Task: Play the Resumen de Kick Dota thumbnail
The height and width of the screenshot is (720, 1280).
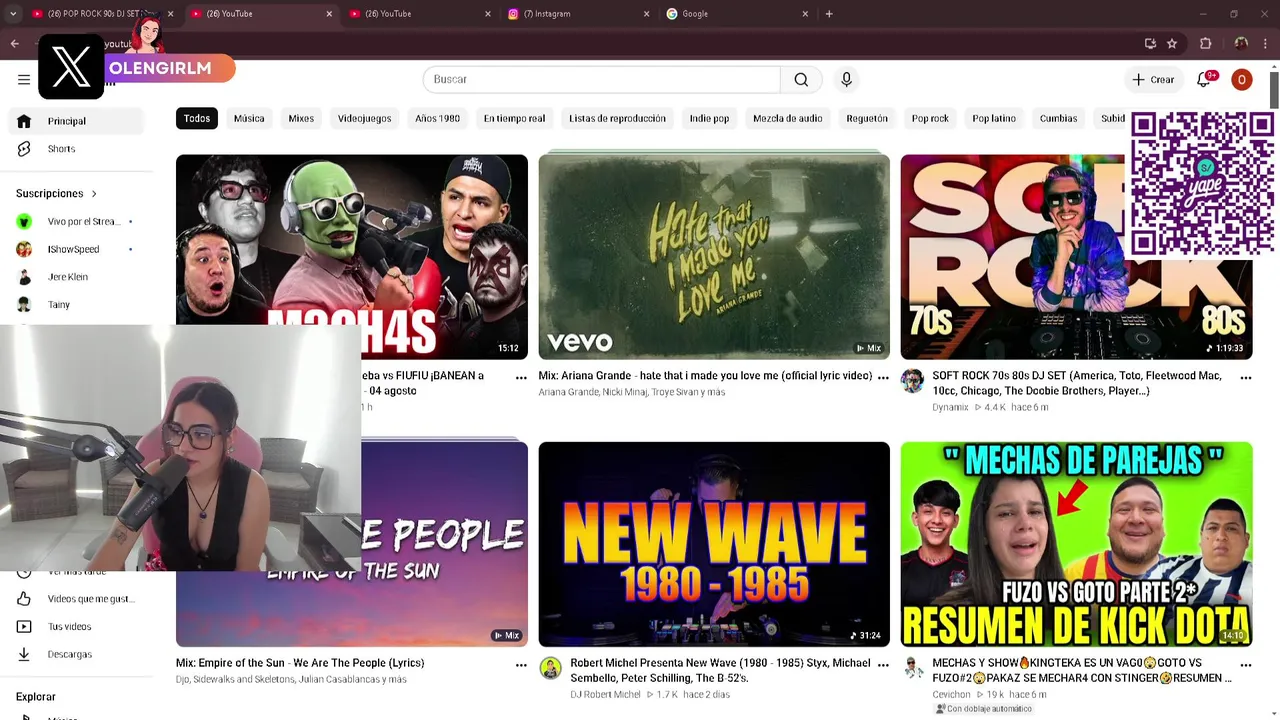Action: (x=1076, y=544)
